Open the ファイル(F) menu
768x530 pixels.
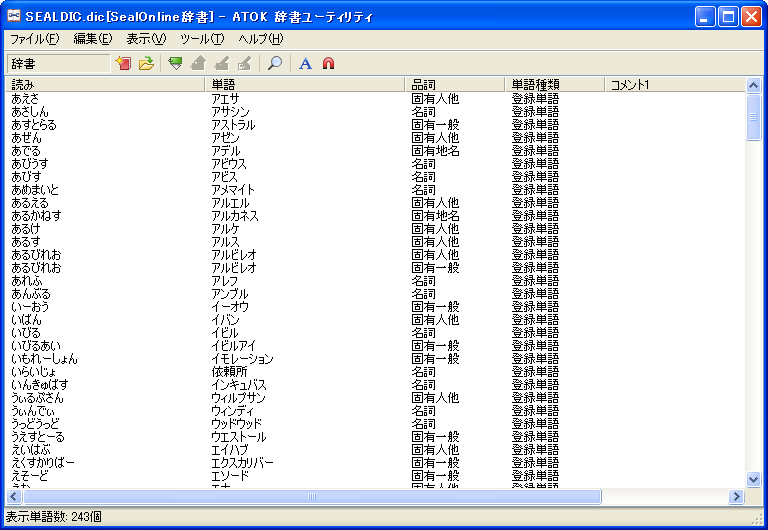tap(34, 39)
